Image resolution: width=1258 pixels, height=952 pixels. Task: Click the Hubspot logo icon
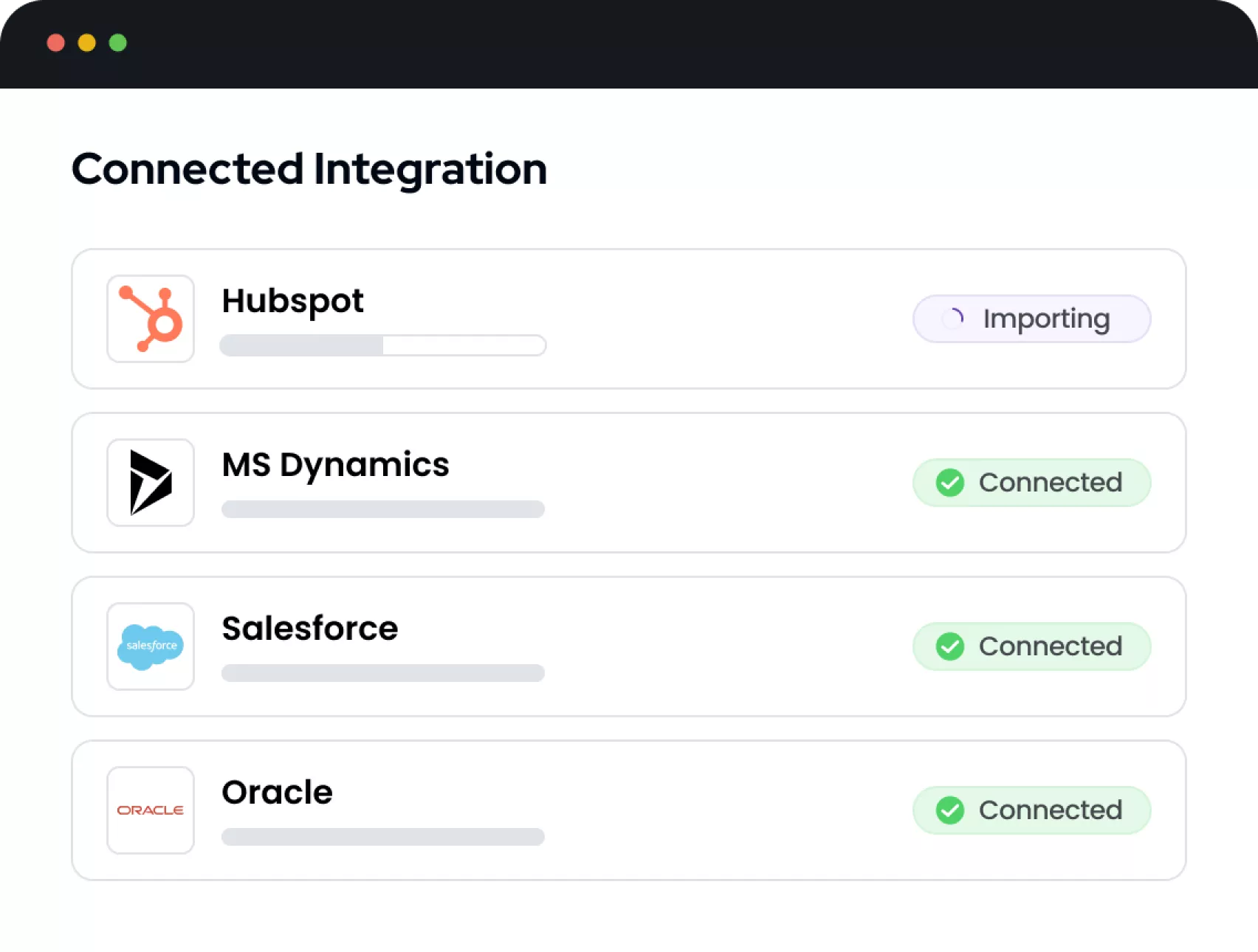[151, 319]
